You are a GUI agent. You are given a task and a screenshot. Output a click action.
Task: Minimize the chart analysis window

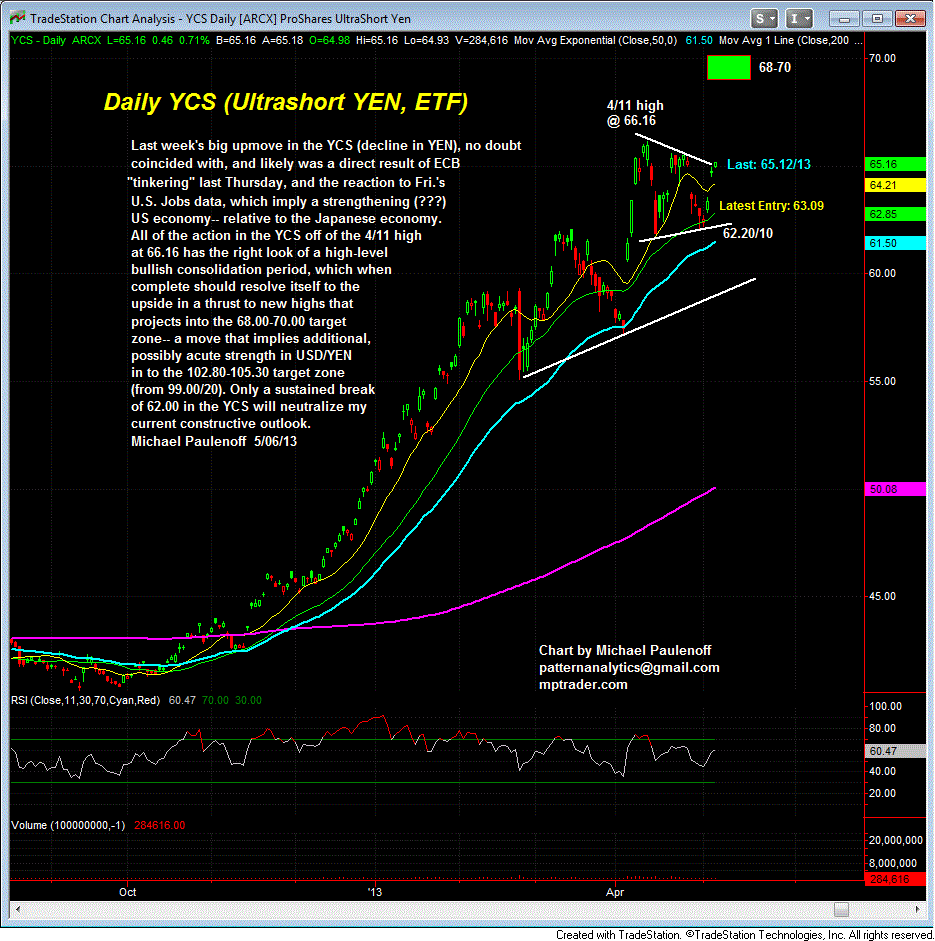[844, 19]
